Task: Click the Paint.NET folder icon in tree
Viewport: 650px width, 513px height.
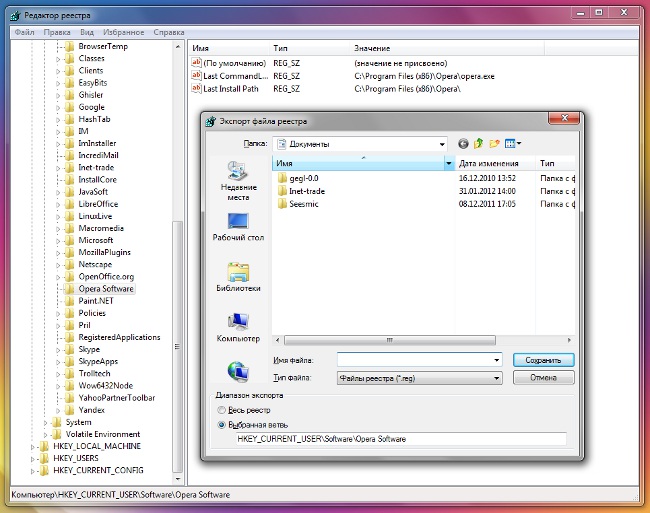Action: click(70, 301)
